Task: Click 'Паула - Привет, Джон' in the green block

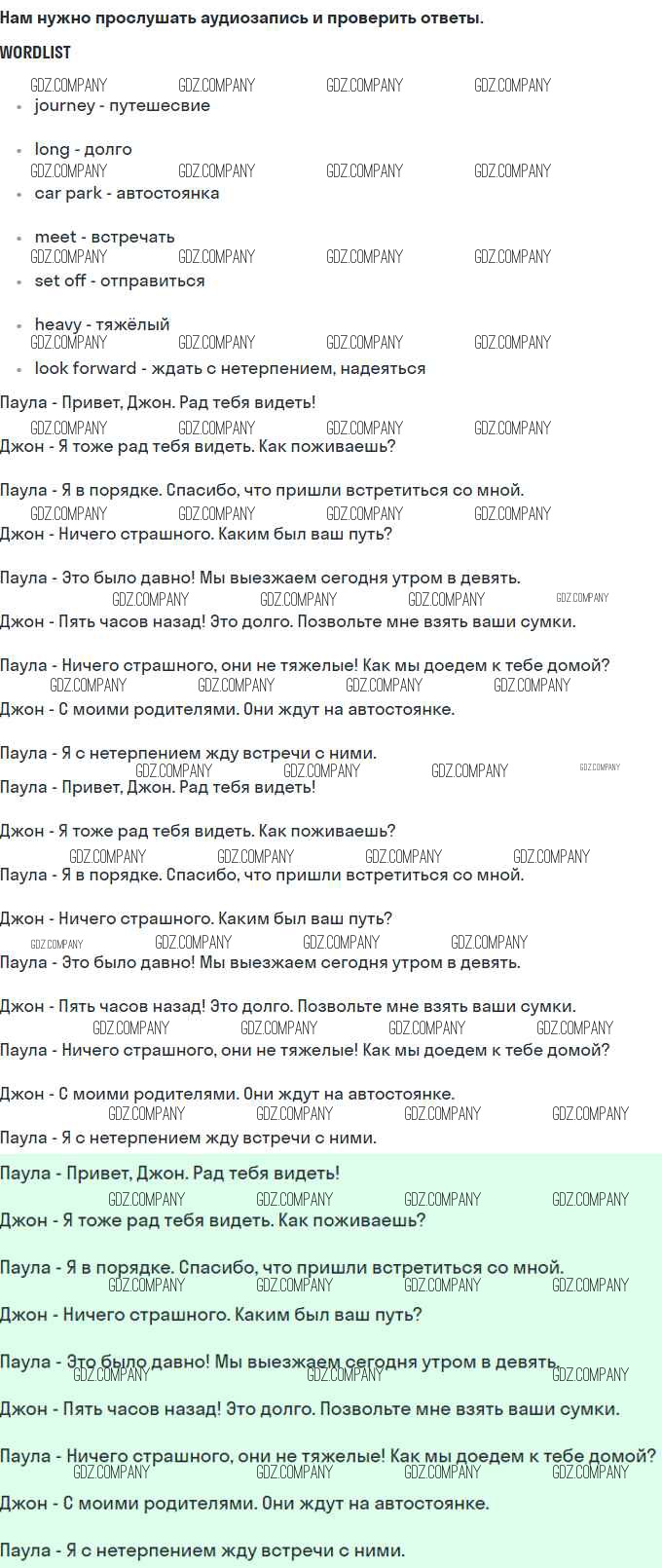Action: click(x=169, y=1173)
